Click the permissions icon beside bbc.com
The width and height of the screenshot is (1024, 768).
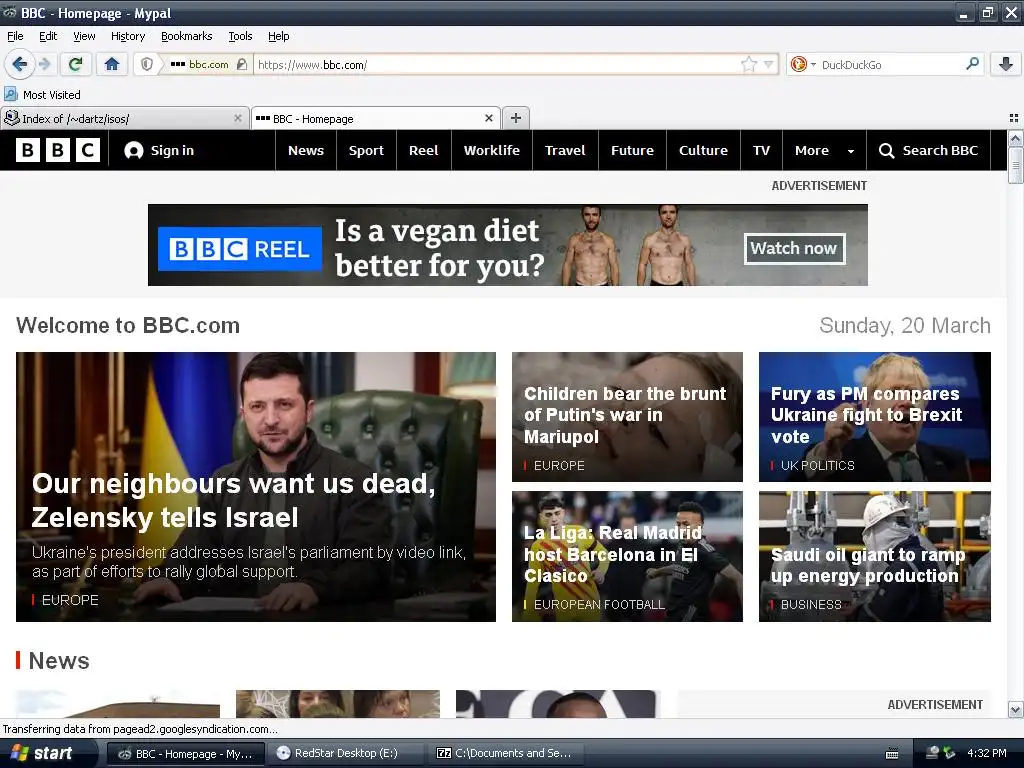(x=242, y=64)
